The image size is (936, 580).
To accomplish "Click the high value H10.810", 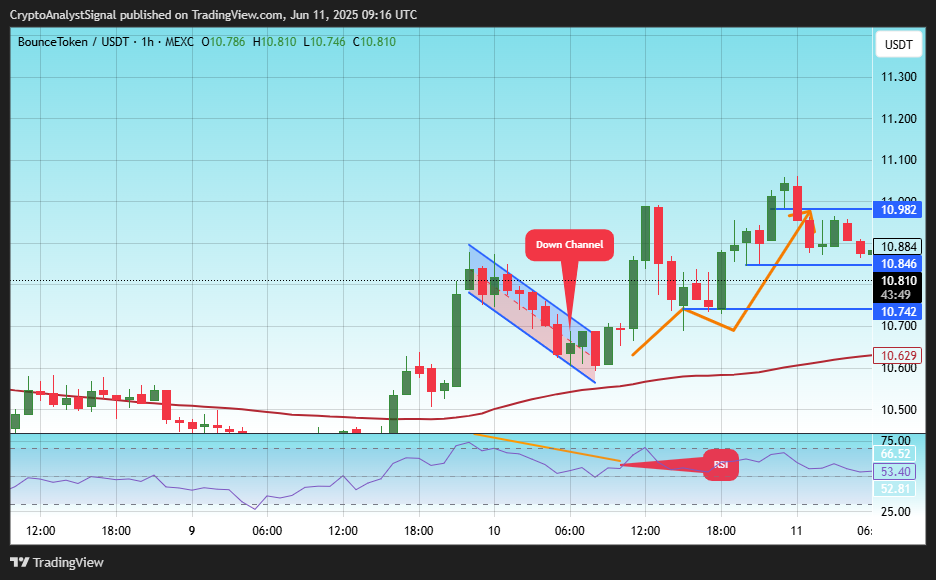I will [274, 42].
